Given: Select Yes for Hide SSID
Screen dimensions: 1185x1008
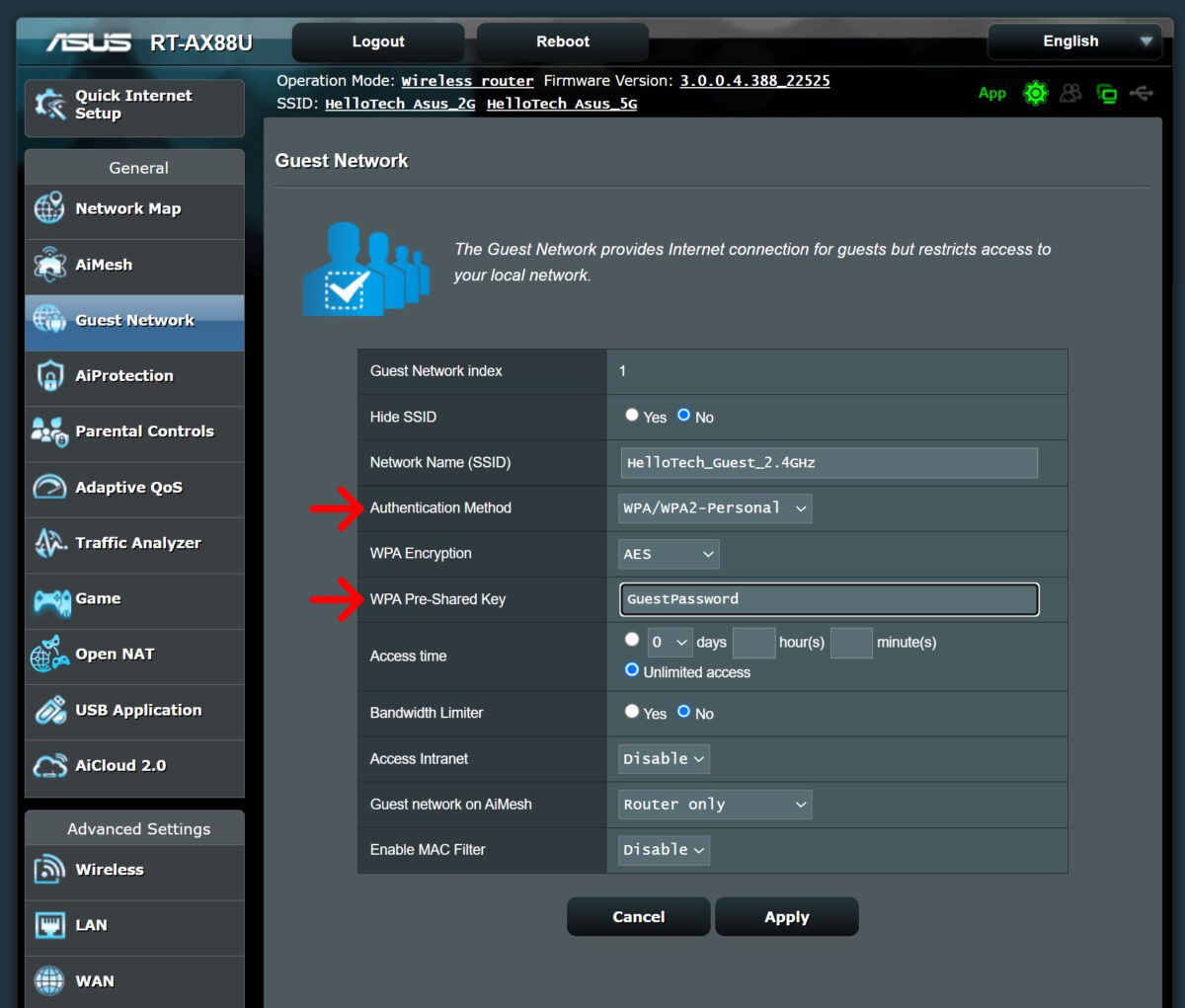Looking at the screenshot, I should click(632, 415).
